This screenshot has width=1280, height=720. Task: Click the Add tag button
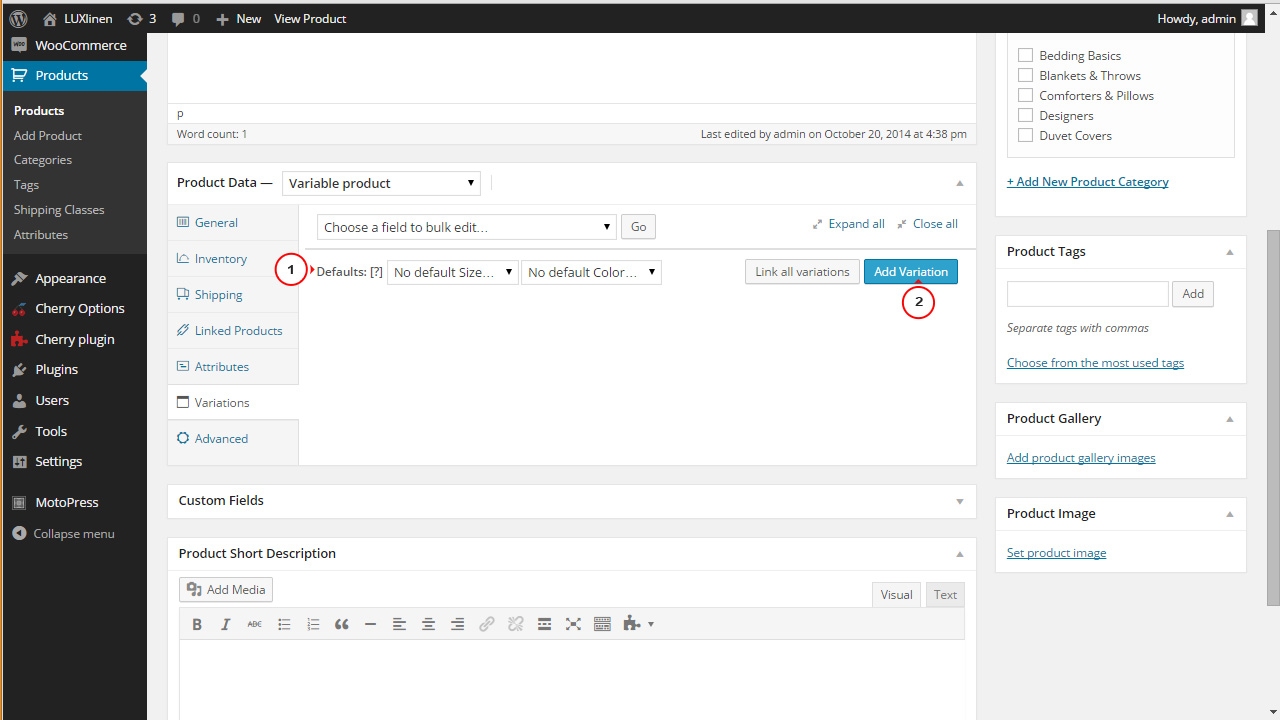pyautogui.click(x=1193, y=294)
